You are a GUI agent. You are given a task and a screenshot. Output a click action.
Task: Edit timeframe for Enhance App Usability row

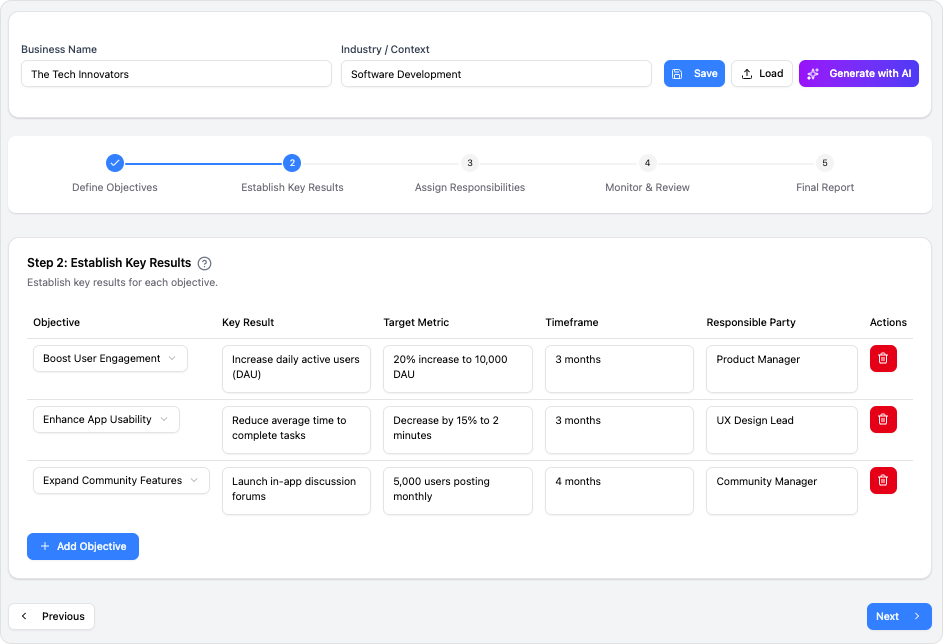619,429
